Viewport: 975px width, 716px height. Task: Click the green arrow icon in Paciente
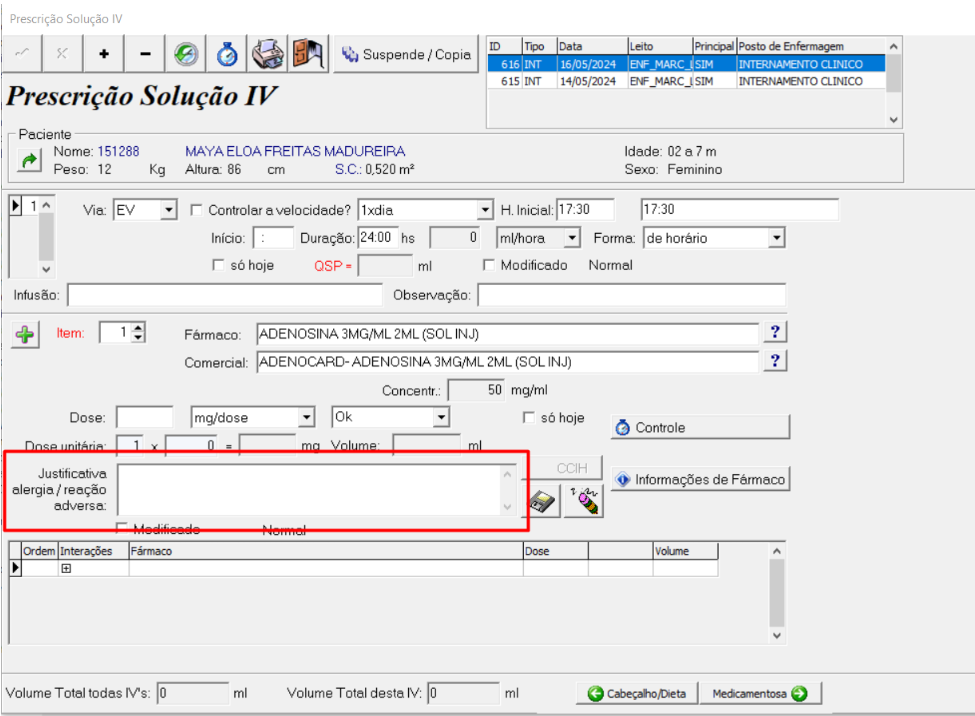(29, 161)
